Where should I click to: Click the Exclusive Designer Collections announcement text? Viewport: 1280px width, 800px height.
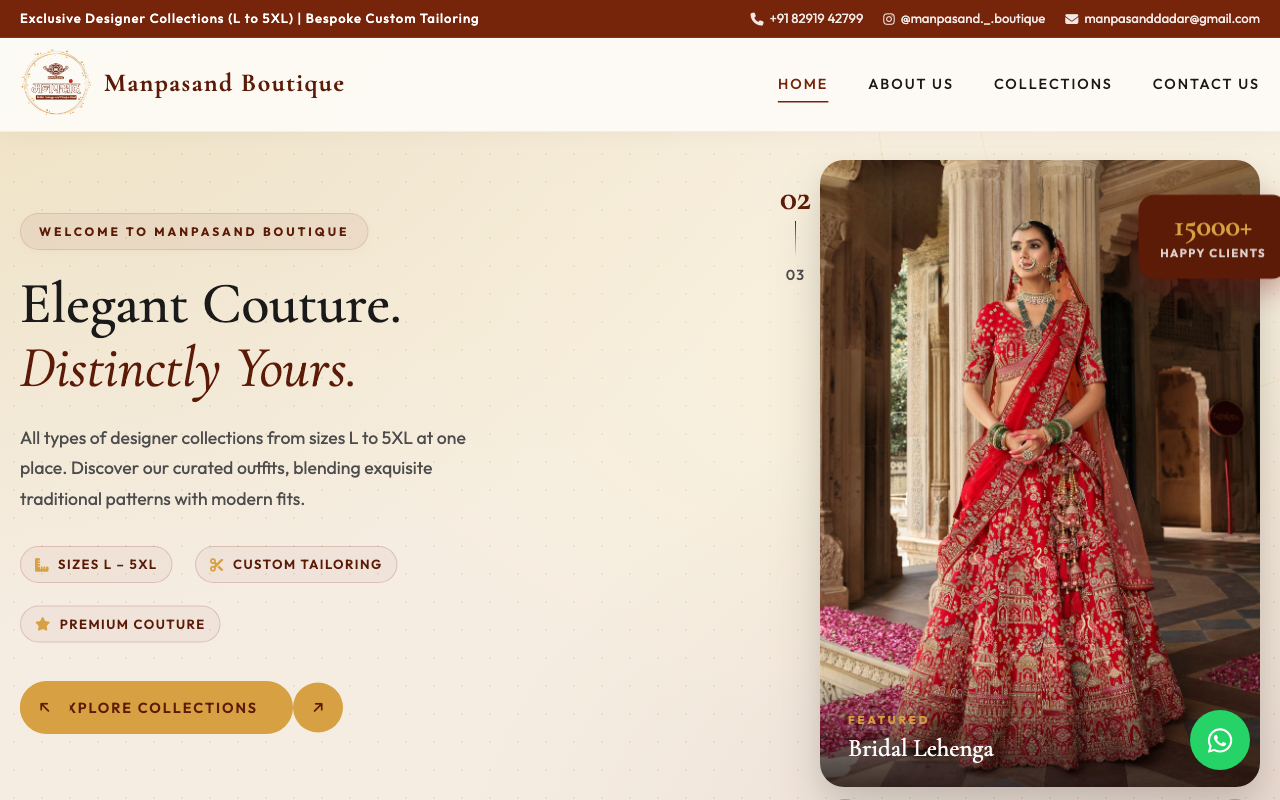[249, 19]
